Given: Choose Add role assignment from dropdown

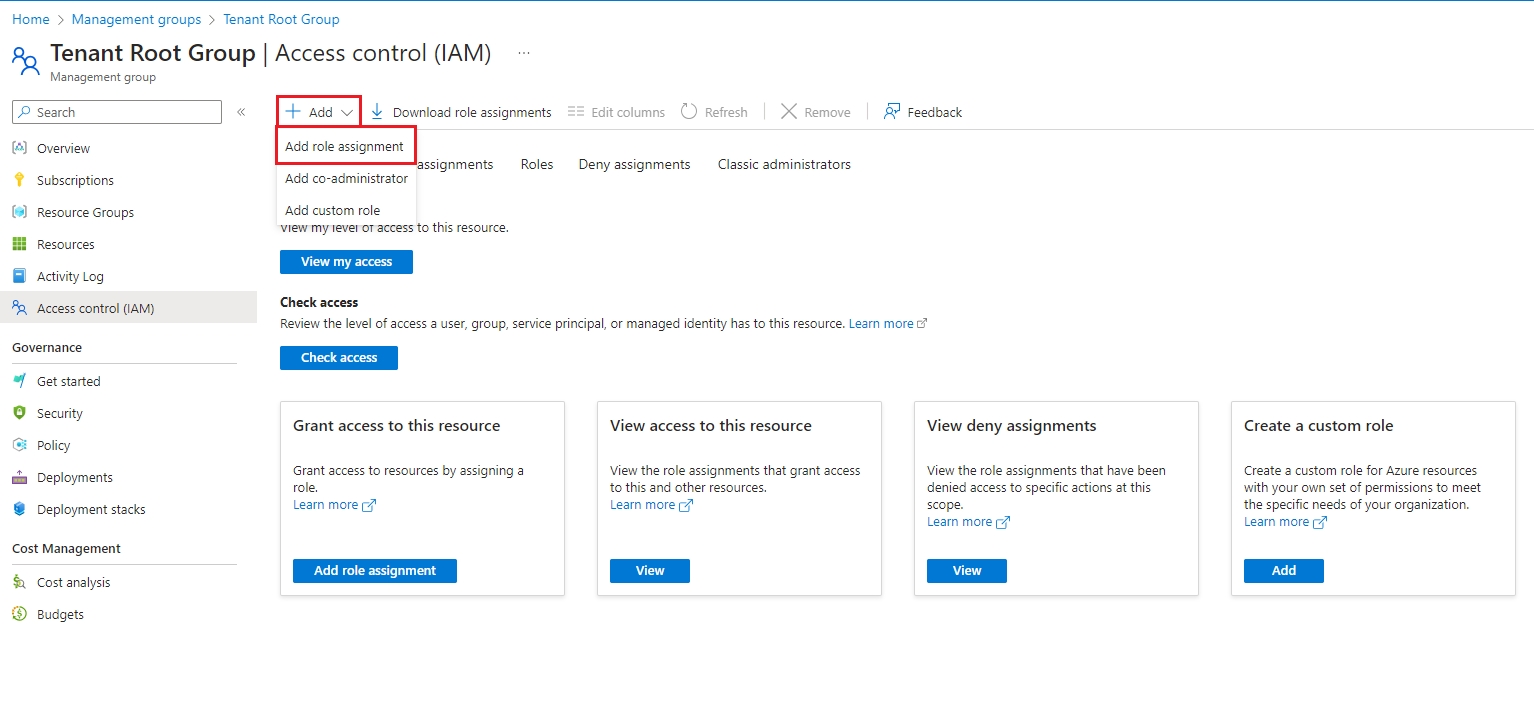Looking at the screenshot, I should pyautogui.click(x=344, y=146).
